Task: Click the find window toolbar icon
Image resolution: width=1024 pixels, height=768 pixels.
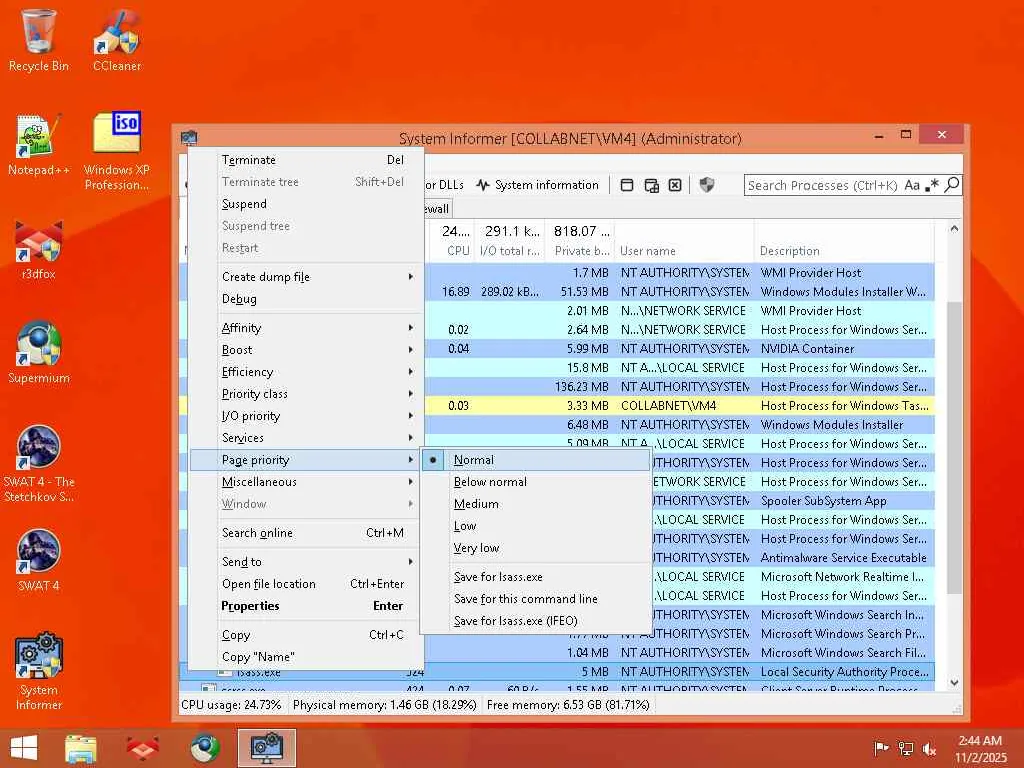Action: [x=626, y=185]
